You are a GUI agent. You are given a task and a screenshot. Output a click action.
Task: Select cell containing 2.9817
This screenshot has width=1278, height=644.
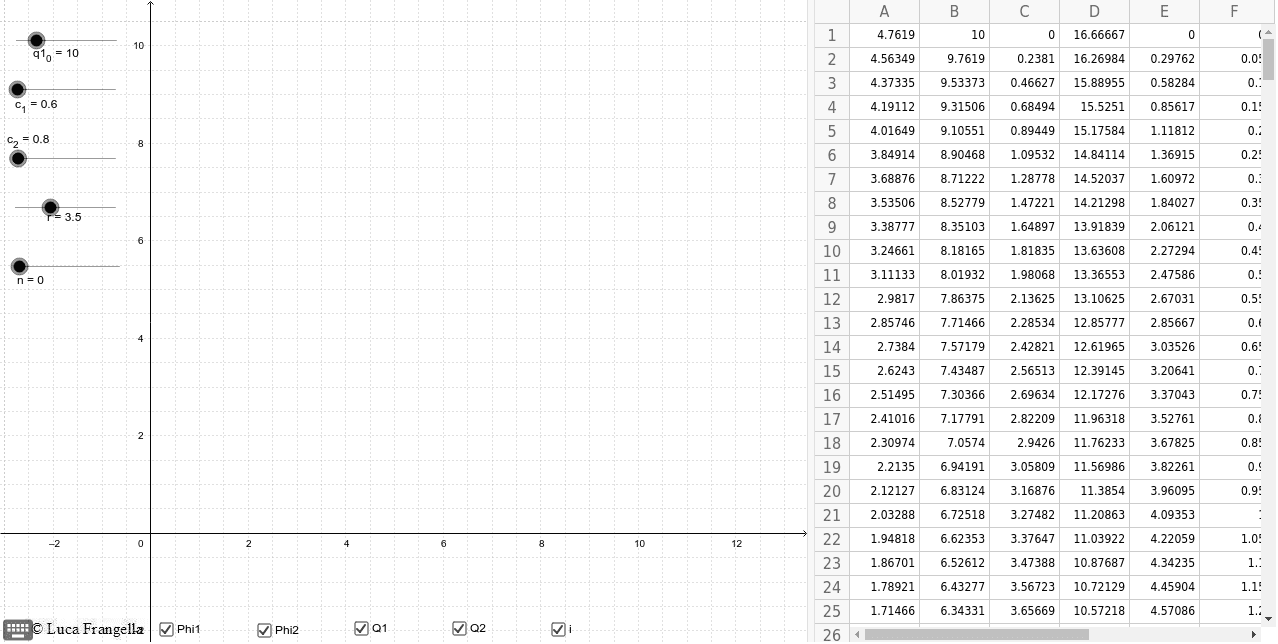[x=884, y=299]
